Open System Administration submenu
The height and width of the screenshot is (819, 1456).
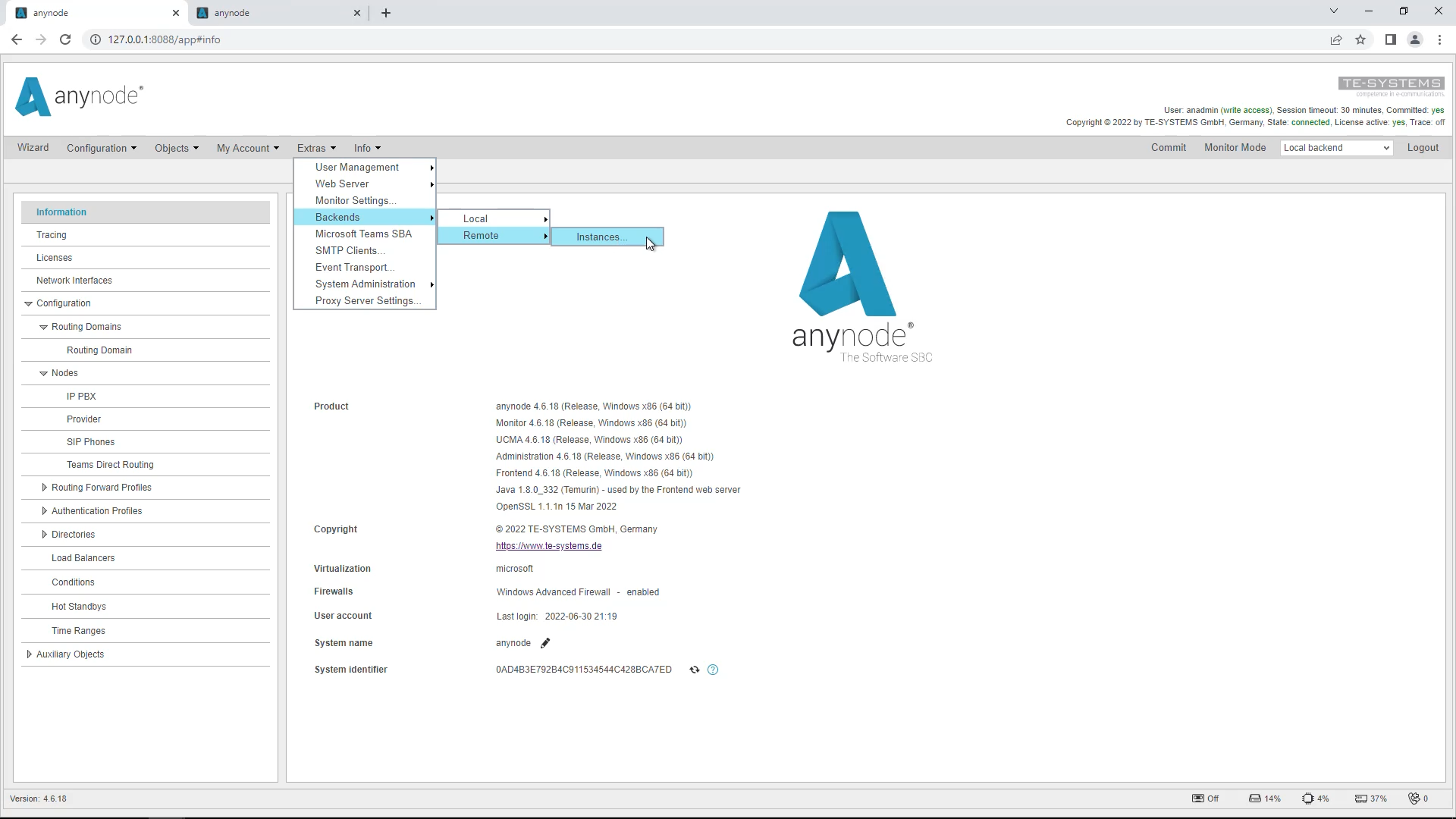pos(365,284)
